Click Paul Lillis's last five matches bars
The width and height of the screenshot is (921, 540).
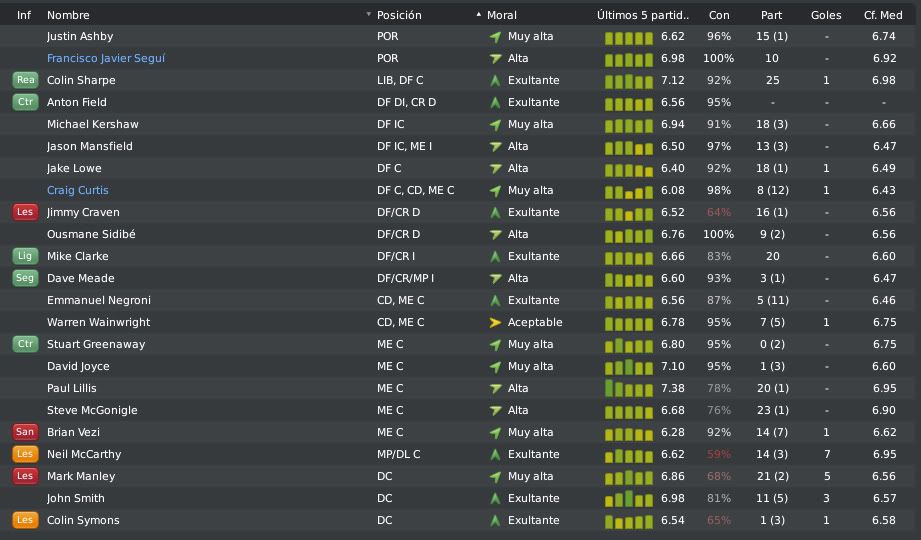(x=628, y=388)
